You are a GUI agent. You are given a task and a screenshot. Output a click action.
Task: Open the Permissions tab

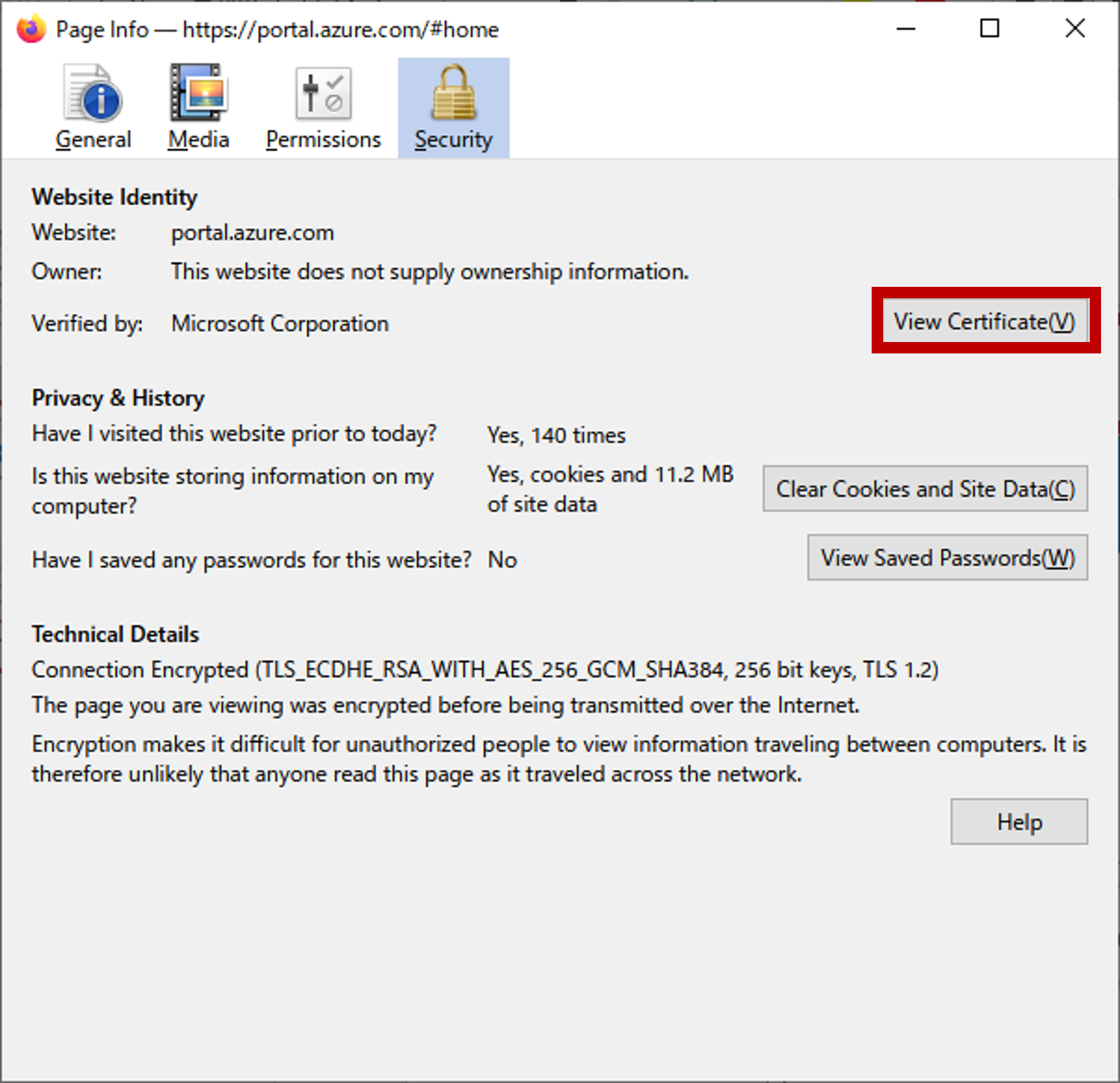(324, 139)
